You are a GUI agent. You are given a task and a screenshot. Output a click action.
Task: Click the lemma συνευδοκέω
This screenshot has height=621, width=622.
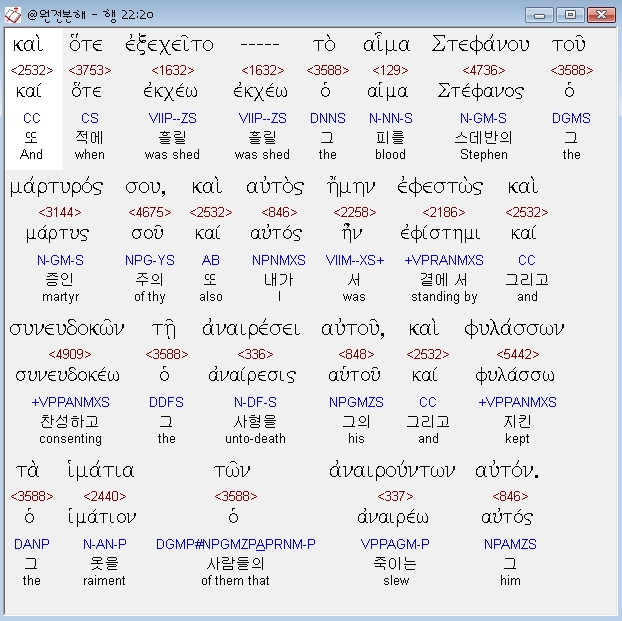click(67, 375)
